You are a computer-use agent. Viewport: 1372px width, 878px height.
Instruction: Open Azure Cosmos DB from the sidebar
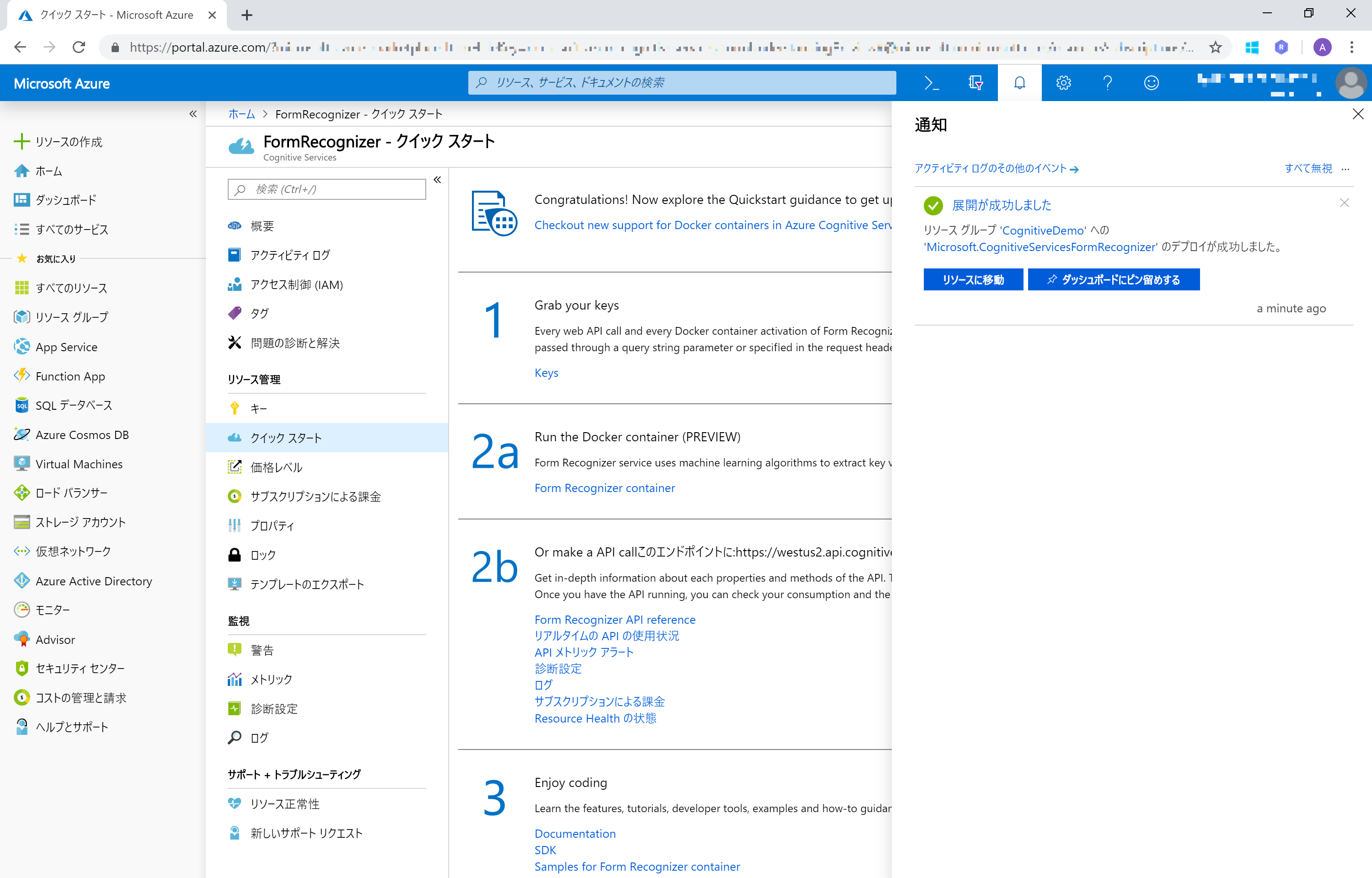82,434
